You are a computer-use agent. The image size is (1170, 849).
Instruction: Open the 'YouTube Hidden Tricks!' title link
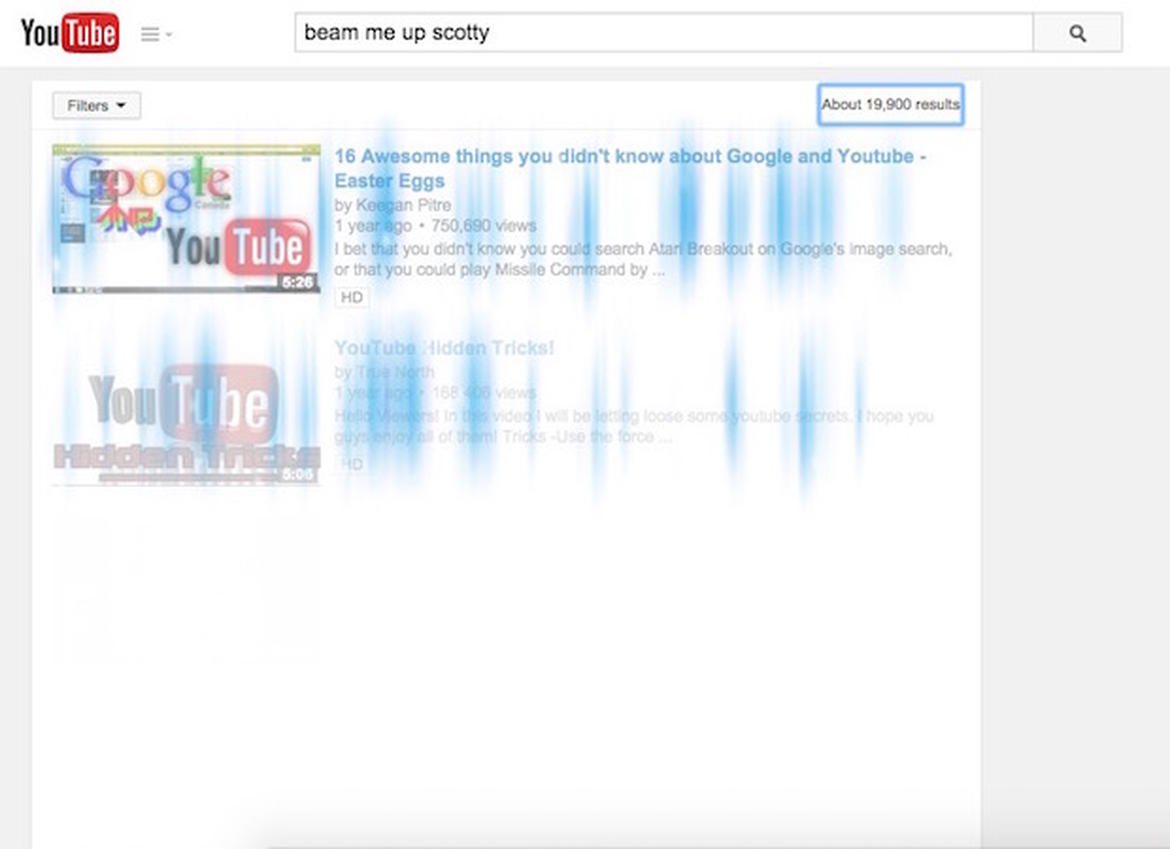pos(443,348)
